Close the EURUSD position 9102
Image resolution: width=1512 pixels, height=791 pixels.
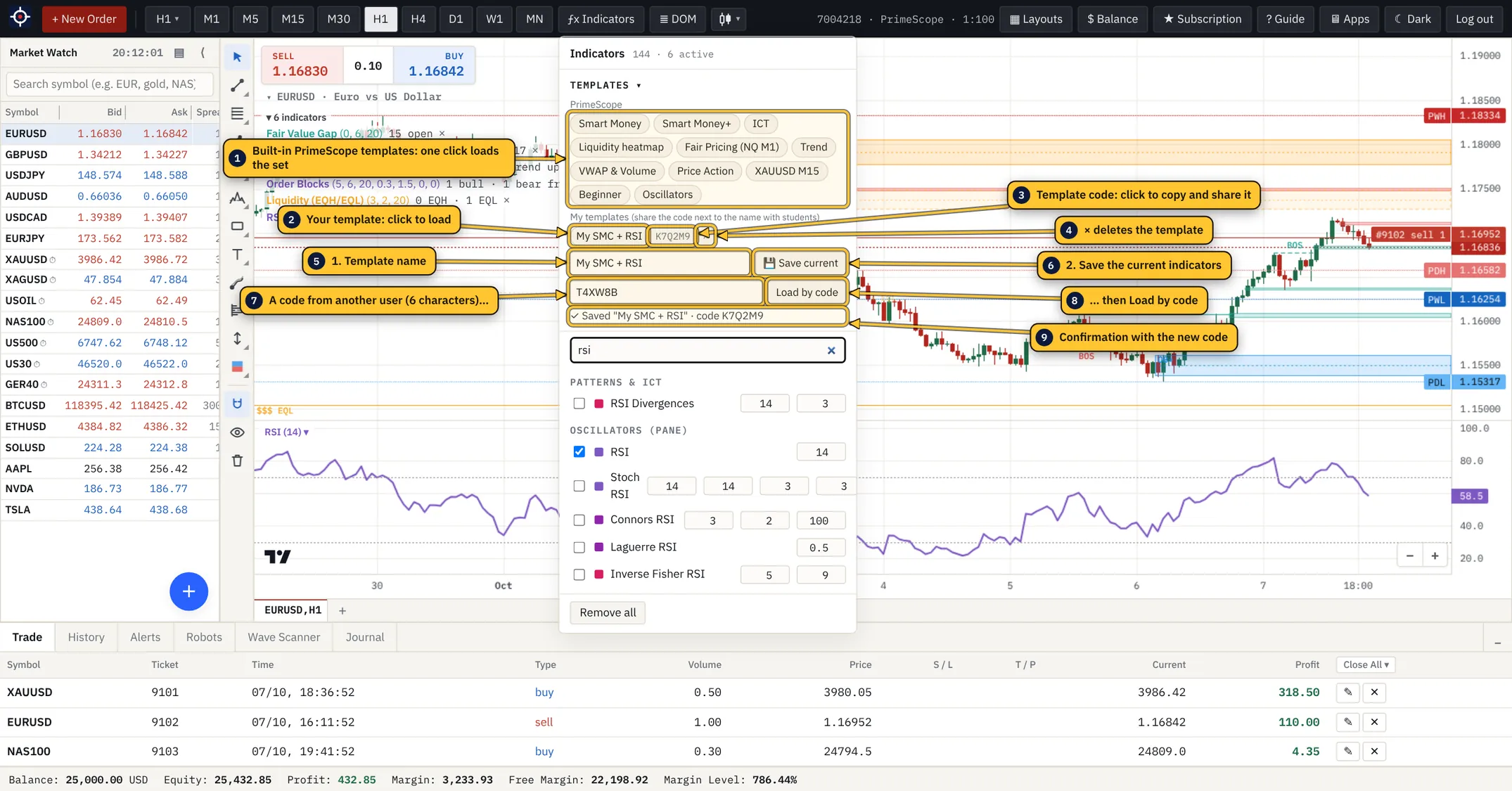[1374, 722]
